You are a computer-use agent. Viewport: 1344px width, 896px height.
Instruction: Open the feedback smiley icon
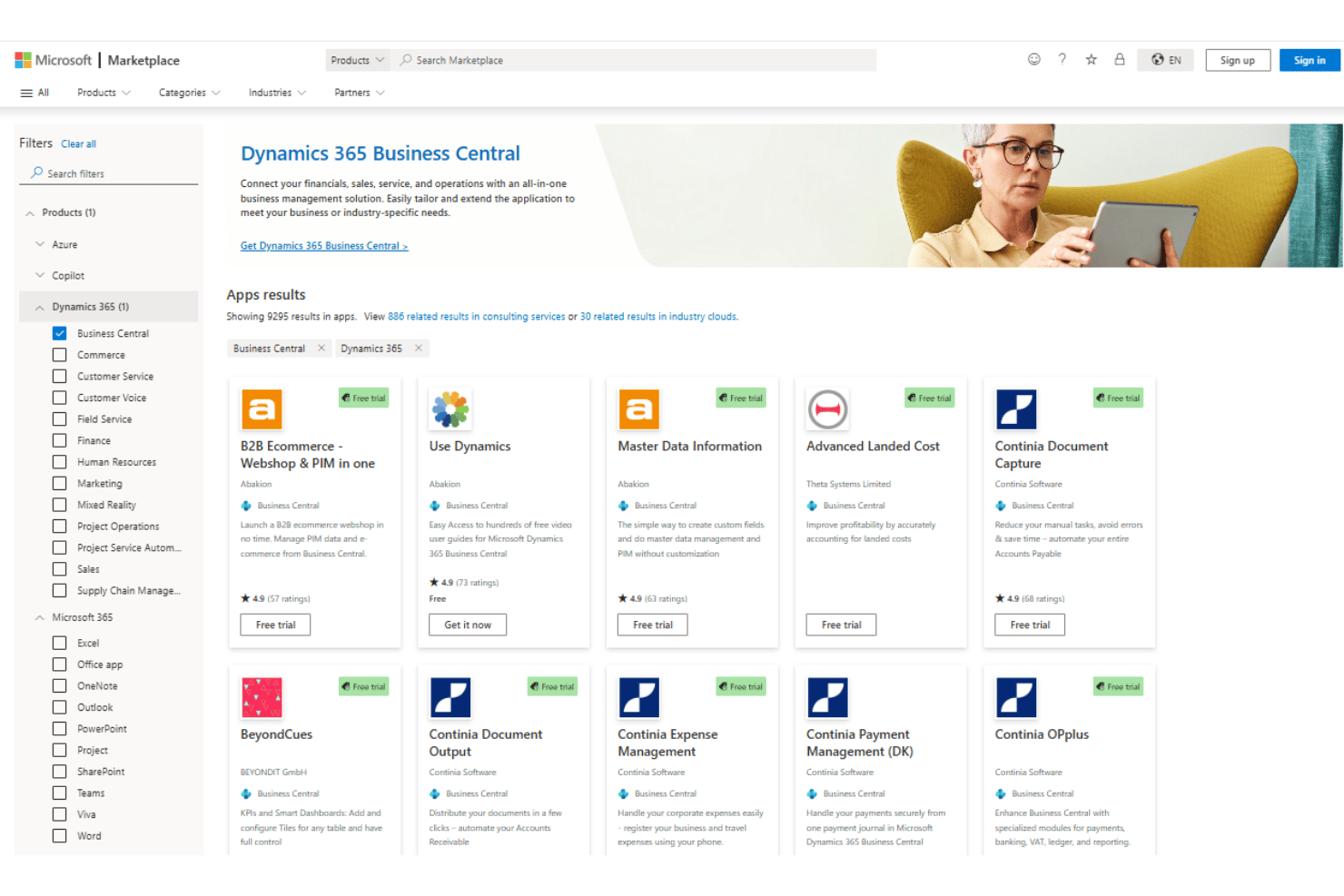(1033, 60)
